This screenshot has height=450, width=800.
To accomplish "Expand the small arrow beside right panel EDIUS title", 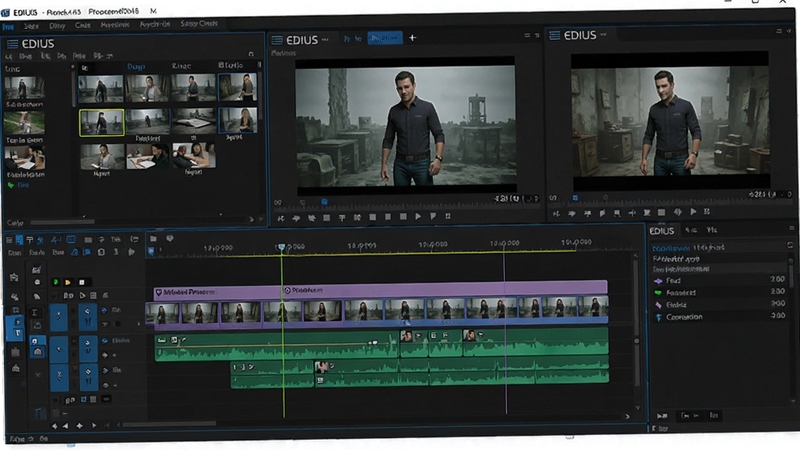I will coord(603,35).
